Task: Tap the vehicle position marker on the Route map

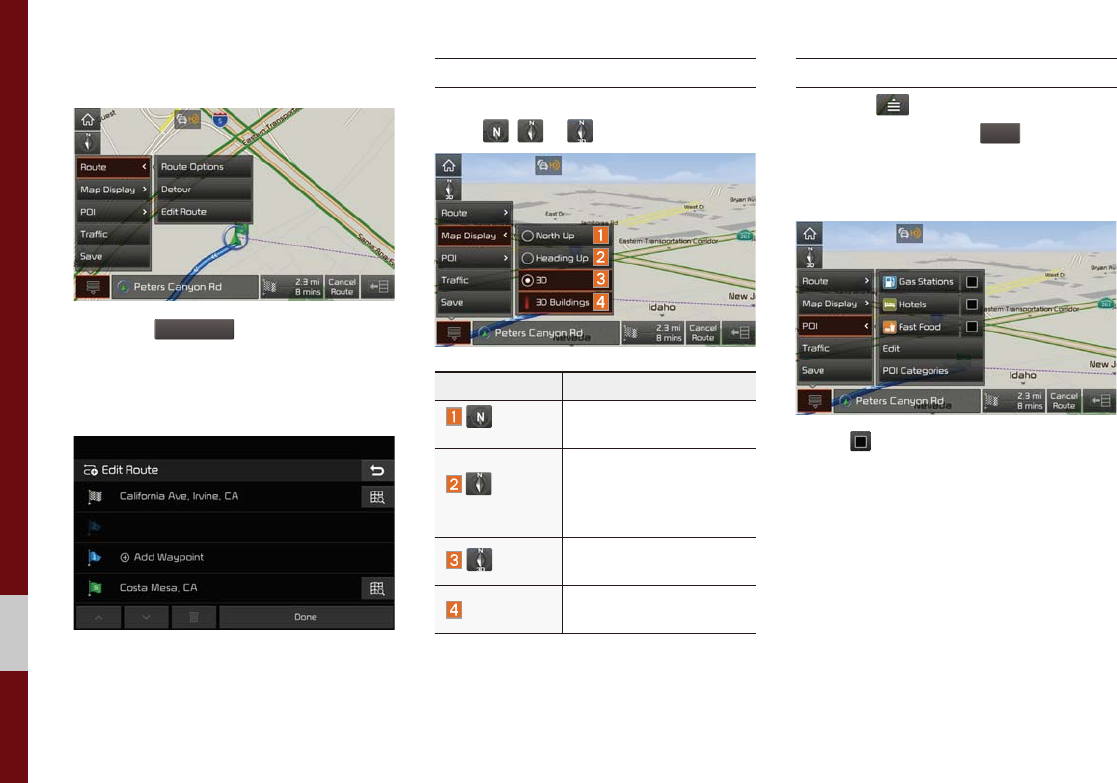Action: 234,237
